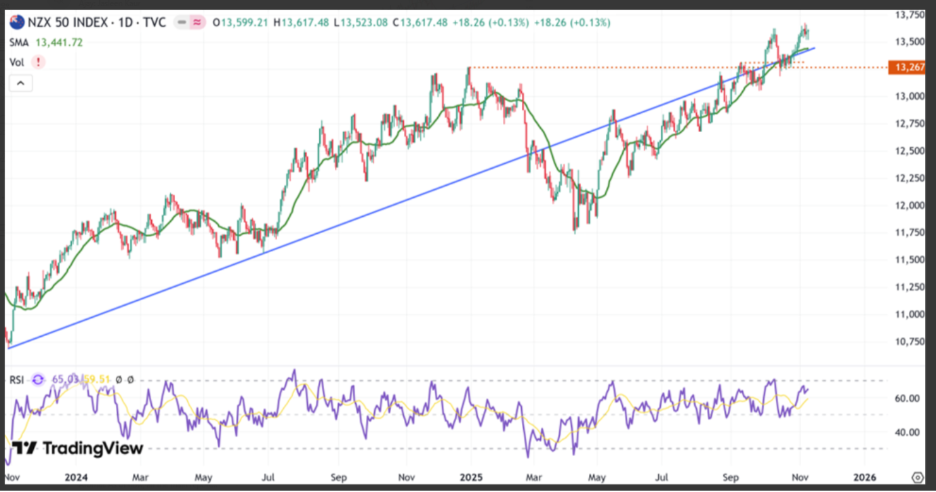The image size is (936, 492).
Task: Click SMA value 13,441.72
Action: [59, 42]
